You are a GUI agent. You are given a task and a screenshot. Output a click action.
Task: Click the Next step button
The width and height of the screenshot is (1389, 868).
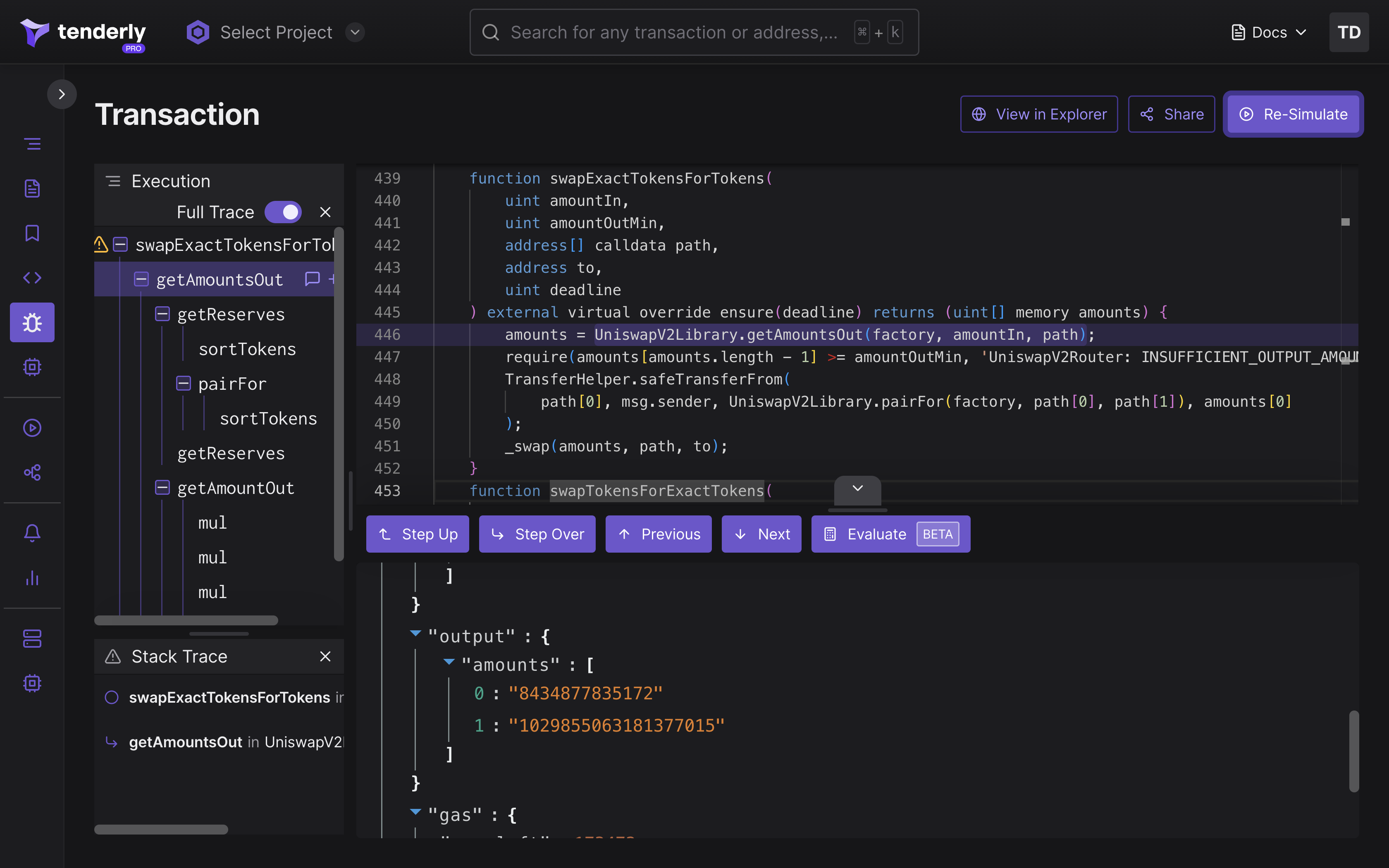pyautogui.click(x=761, y=534)
